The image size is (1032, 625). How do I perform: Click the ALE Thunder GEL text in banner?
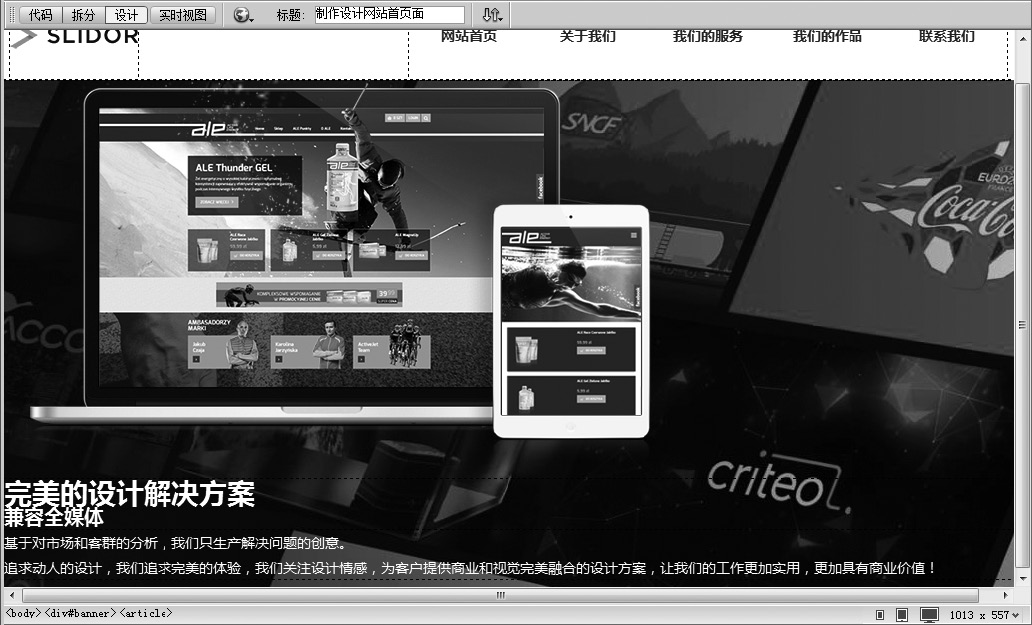coord(234,167)
